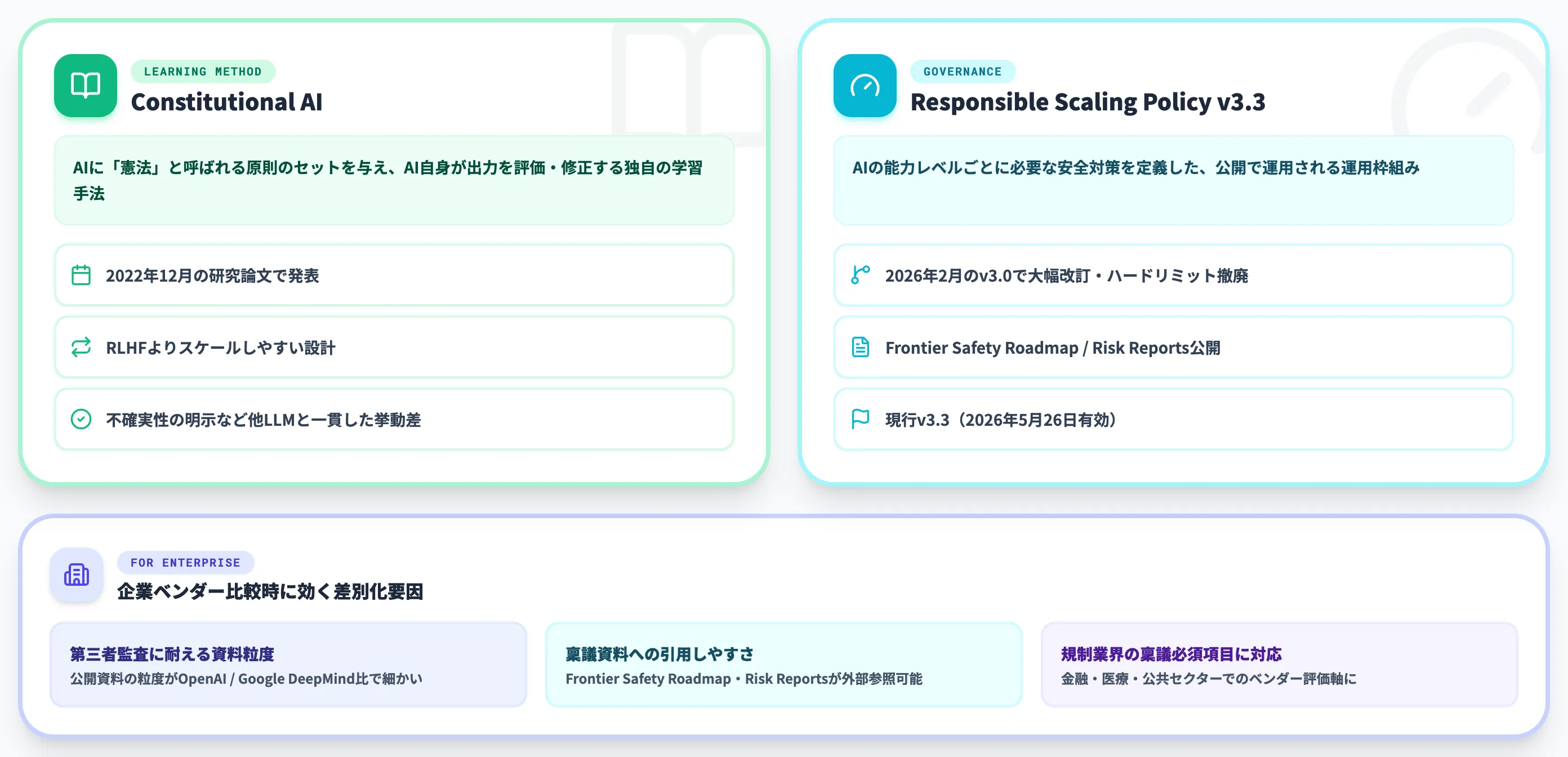The image size is (1568, 757).
Task: Click the check-circle icon beside 不確実性の明示
Action: point(81,419)
